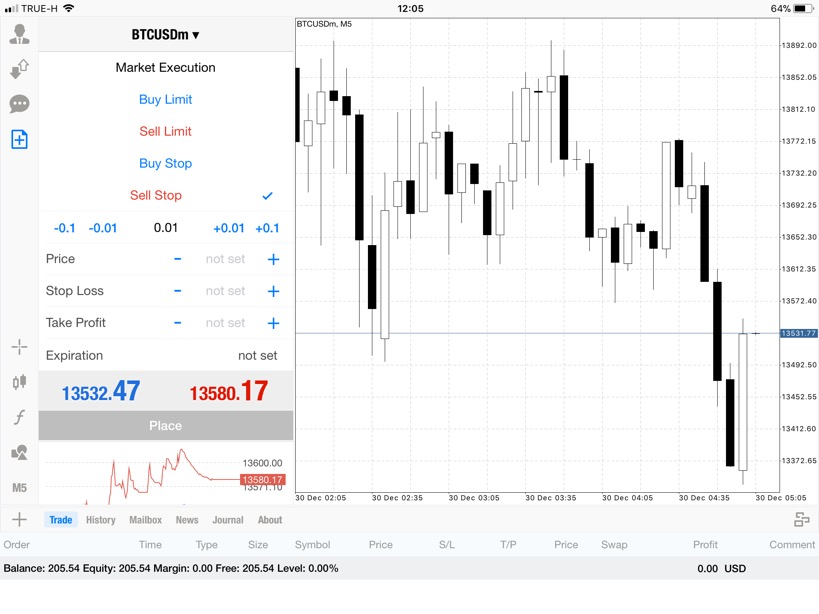Decrease Take Profit with minus button
Viewport: 819px width, 614px height.
178,323
